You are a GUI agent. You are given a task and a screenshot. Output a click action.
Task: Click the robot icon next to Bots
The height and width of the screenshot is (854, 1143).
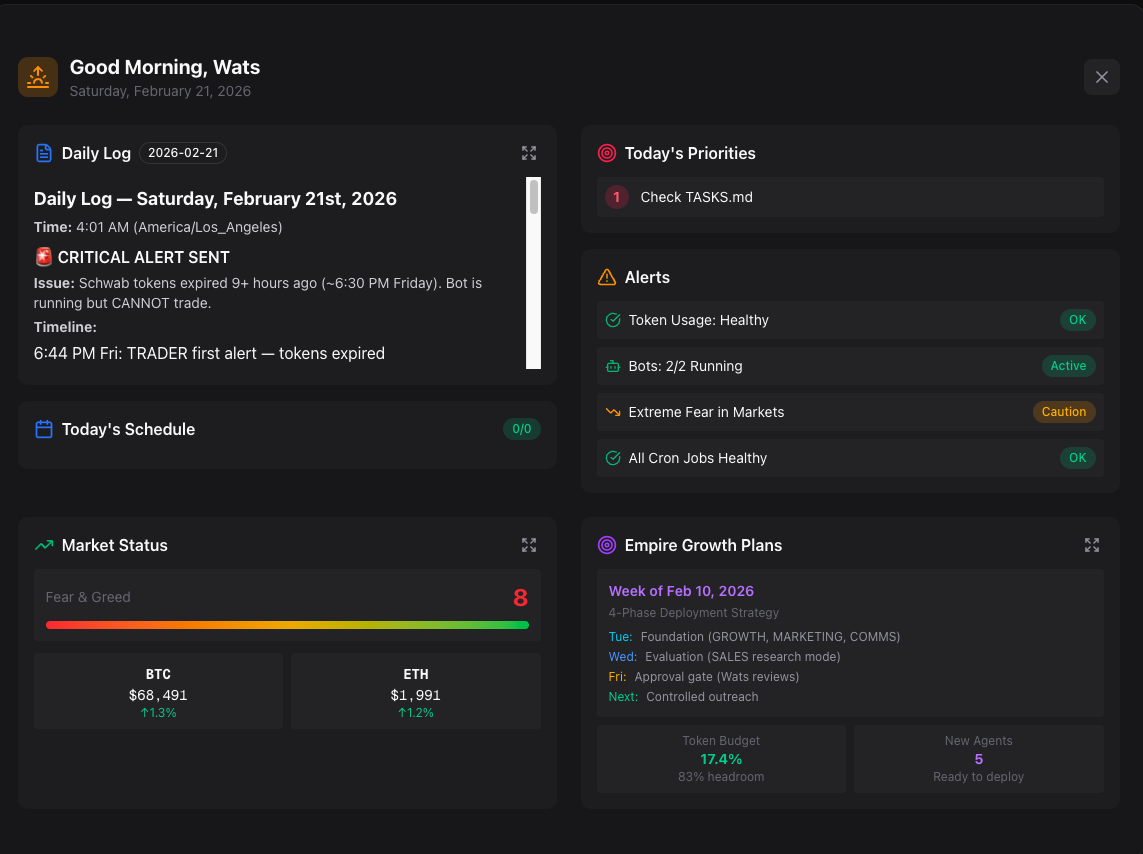click(613, 366)
